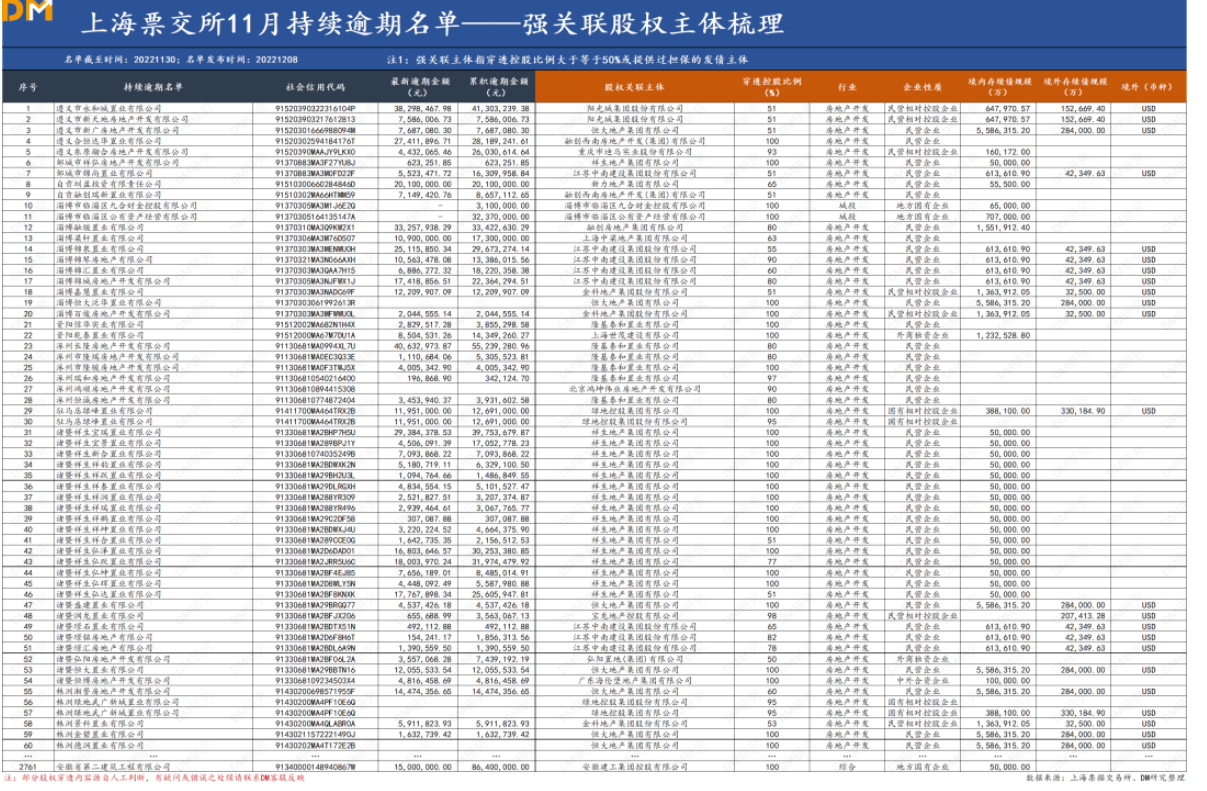
Task: Select the 股权关联主体 column header
Action: click(634, 87)
